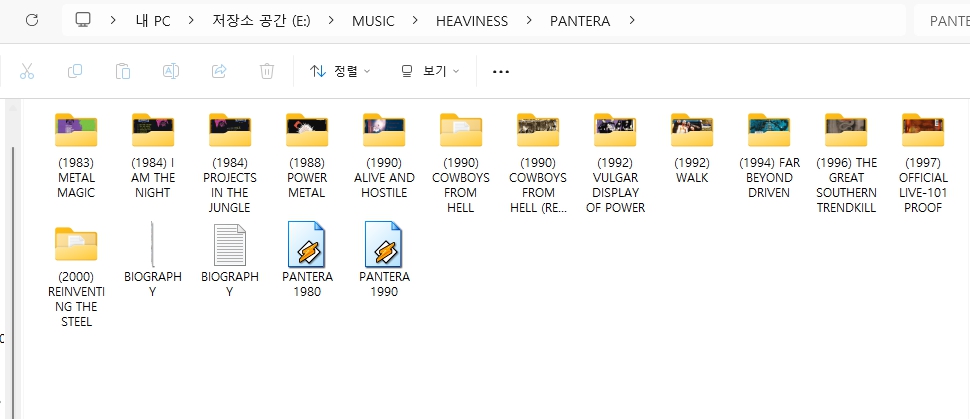Click PANTERA in the breadcrumb path

580,21
